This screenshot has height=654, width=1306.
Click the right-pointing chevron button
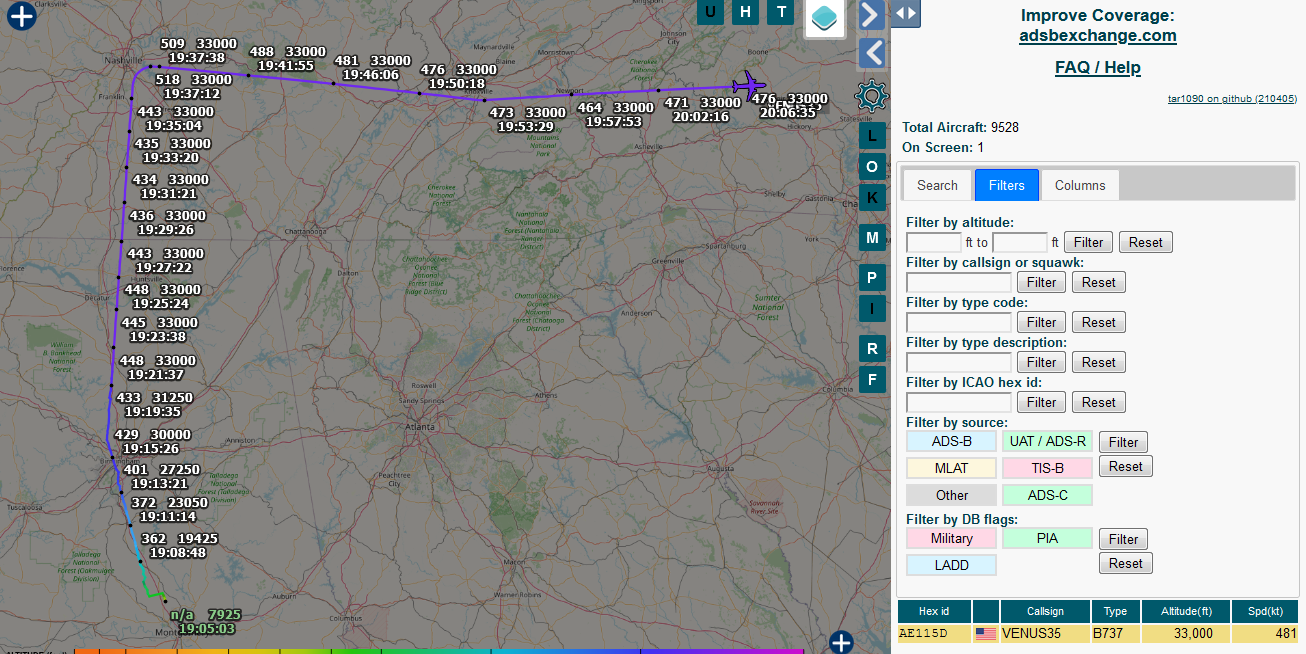pos(872,14)
